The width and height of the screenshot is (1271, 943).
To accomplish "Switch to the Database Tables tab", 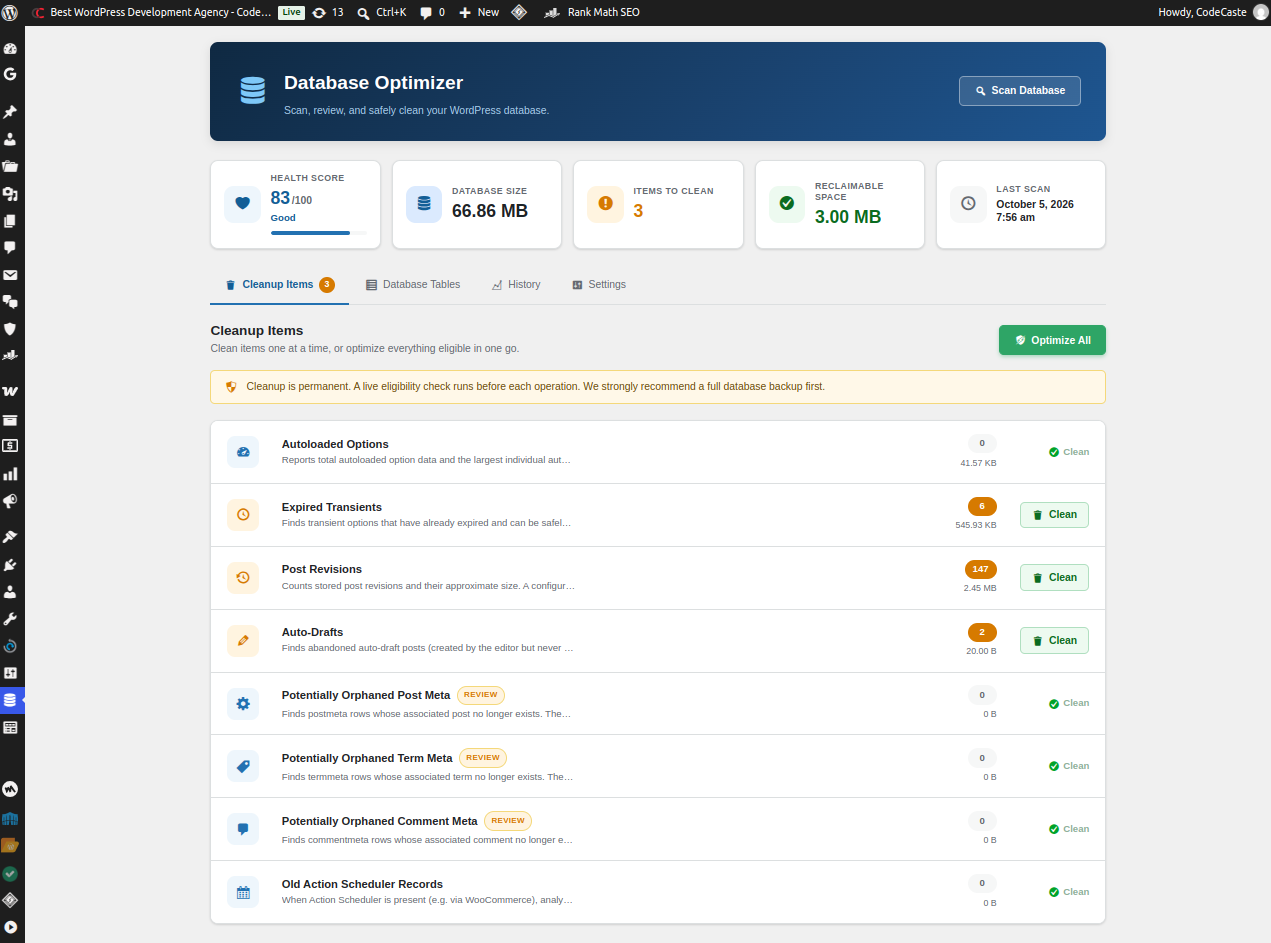I will click(413, 285).
